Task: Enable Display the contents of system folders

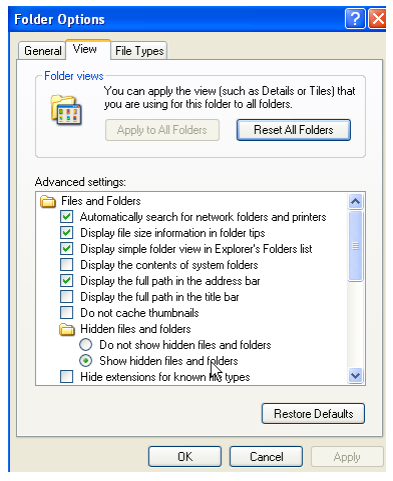Action: tap(67, 265)
